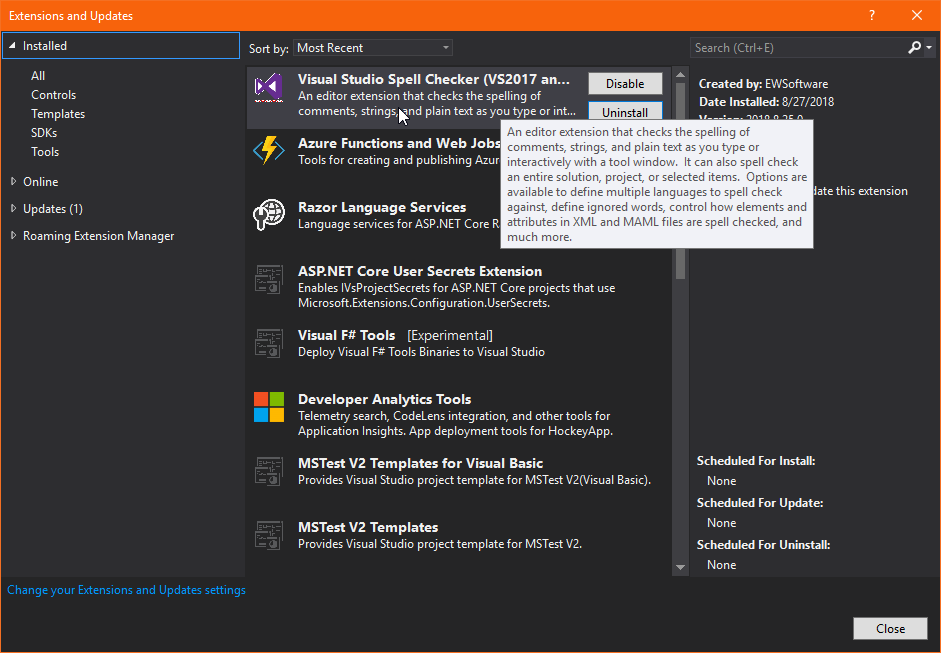This screenshot has height=653, width=941.
Task: Select the Razor Language Services title
Action: [382, 208]
